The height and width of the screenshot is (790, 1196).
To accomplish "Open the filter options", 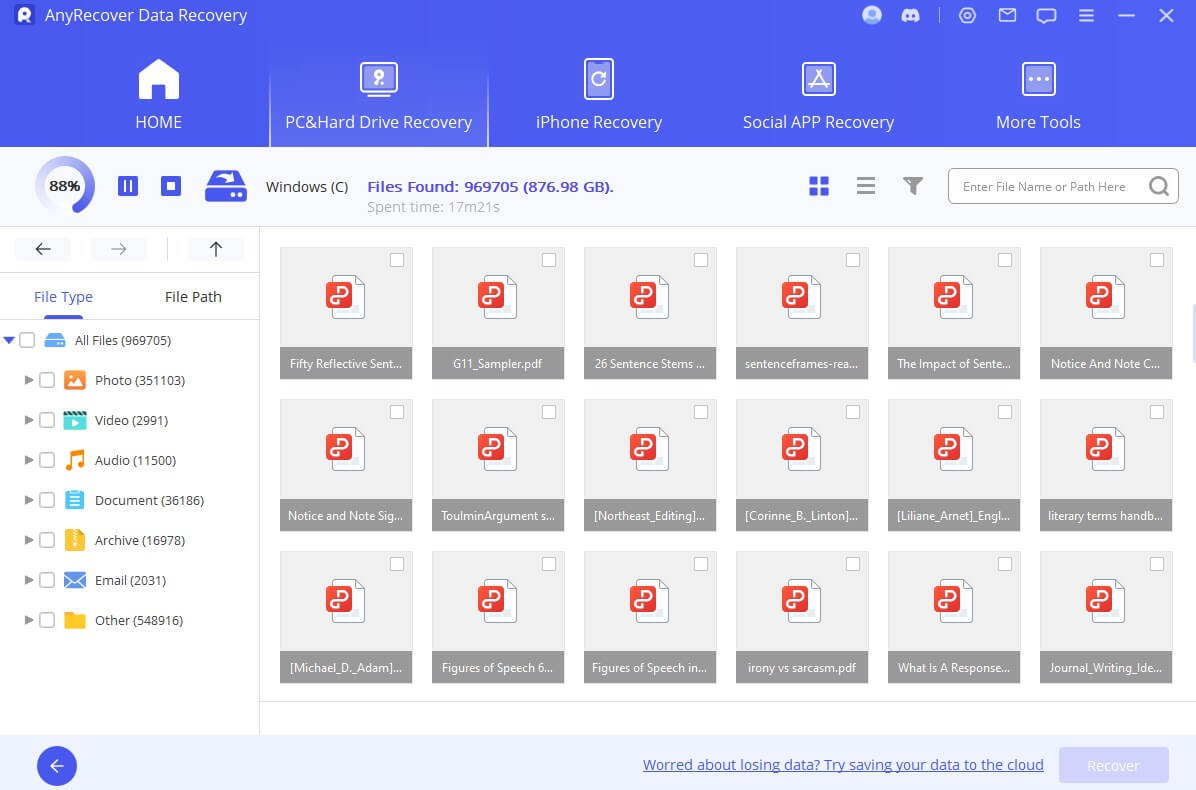I will click(x=913, y=185).
